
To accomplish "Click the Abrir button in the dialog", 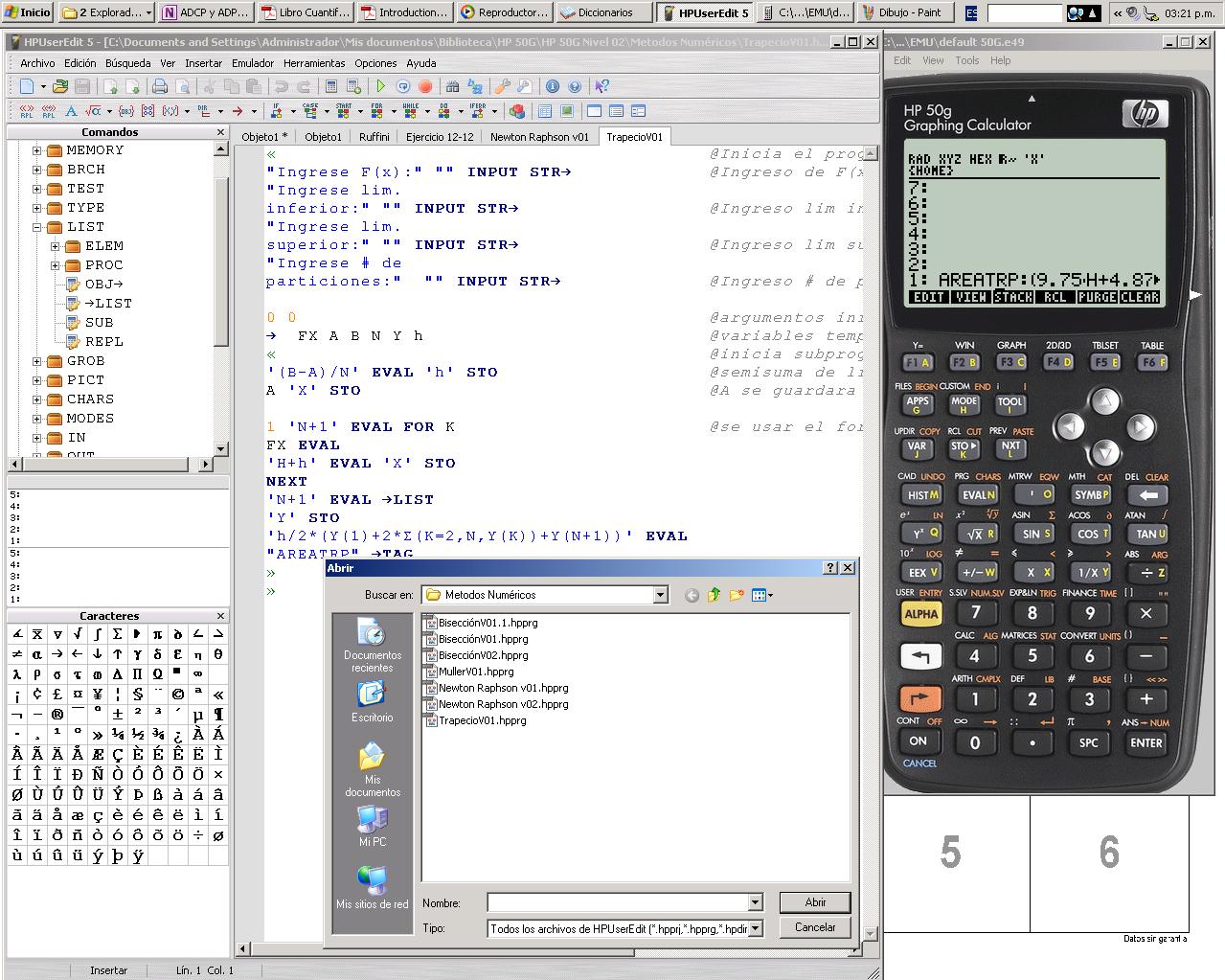I will 815,902.
